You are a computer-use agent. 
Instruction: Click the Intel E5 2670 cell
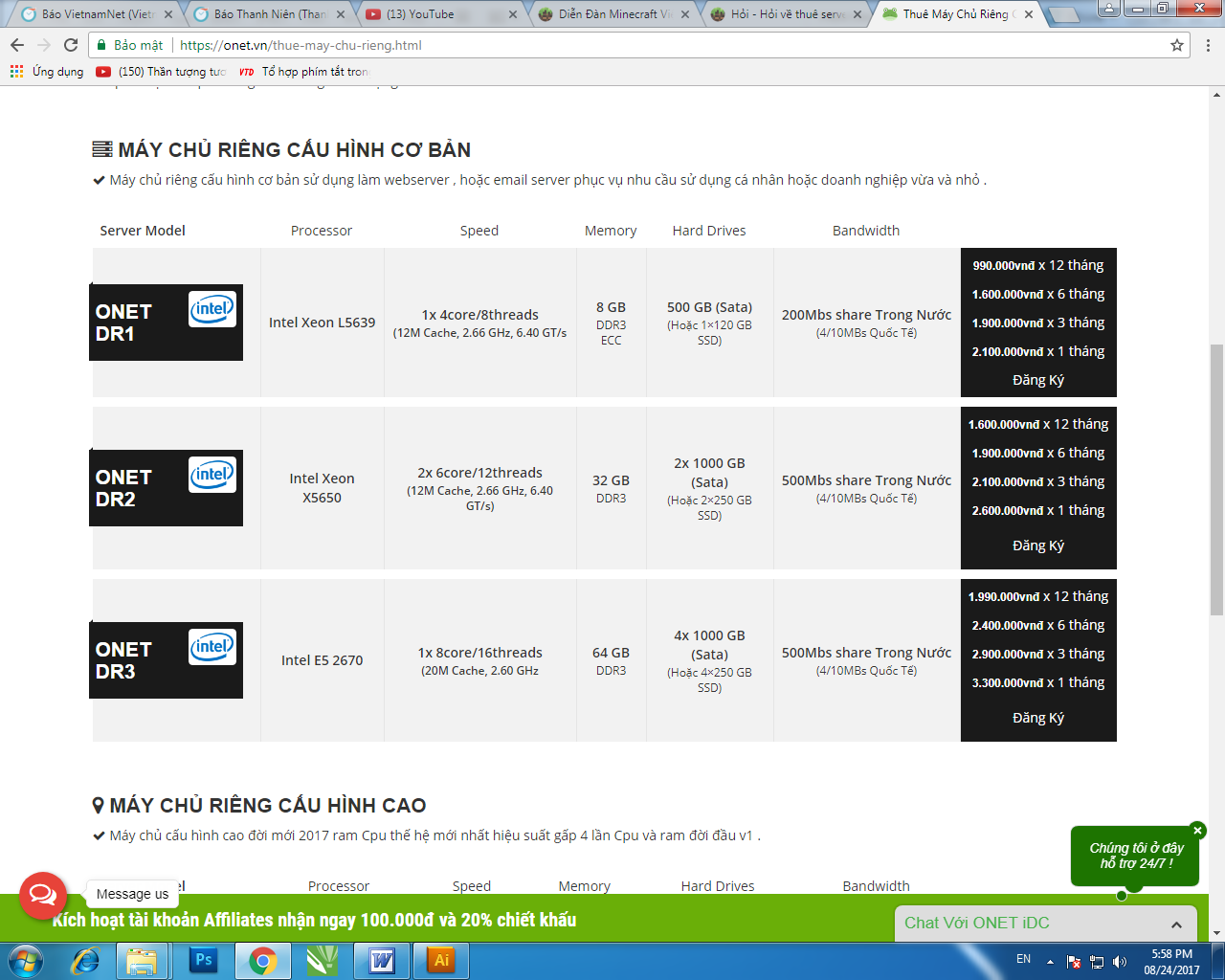point(322,660)
